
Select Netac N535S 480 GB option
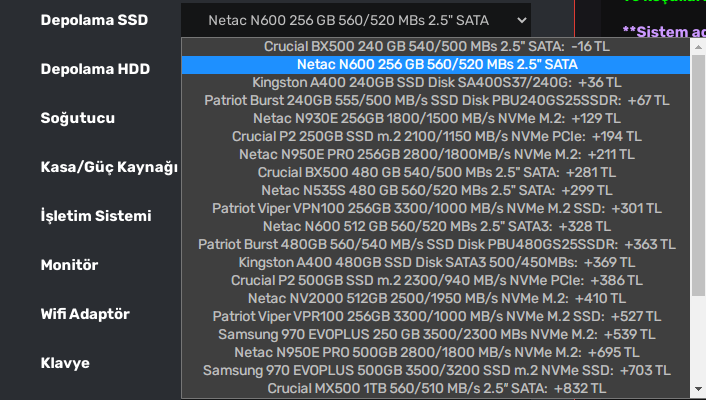[437, 190]
